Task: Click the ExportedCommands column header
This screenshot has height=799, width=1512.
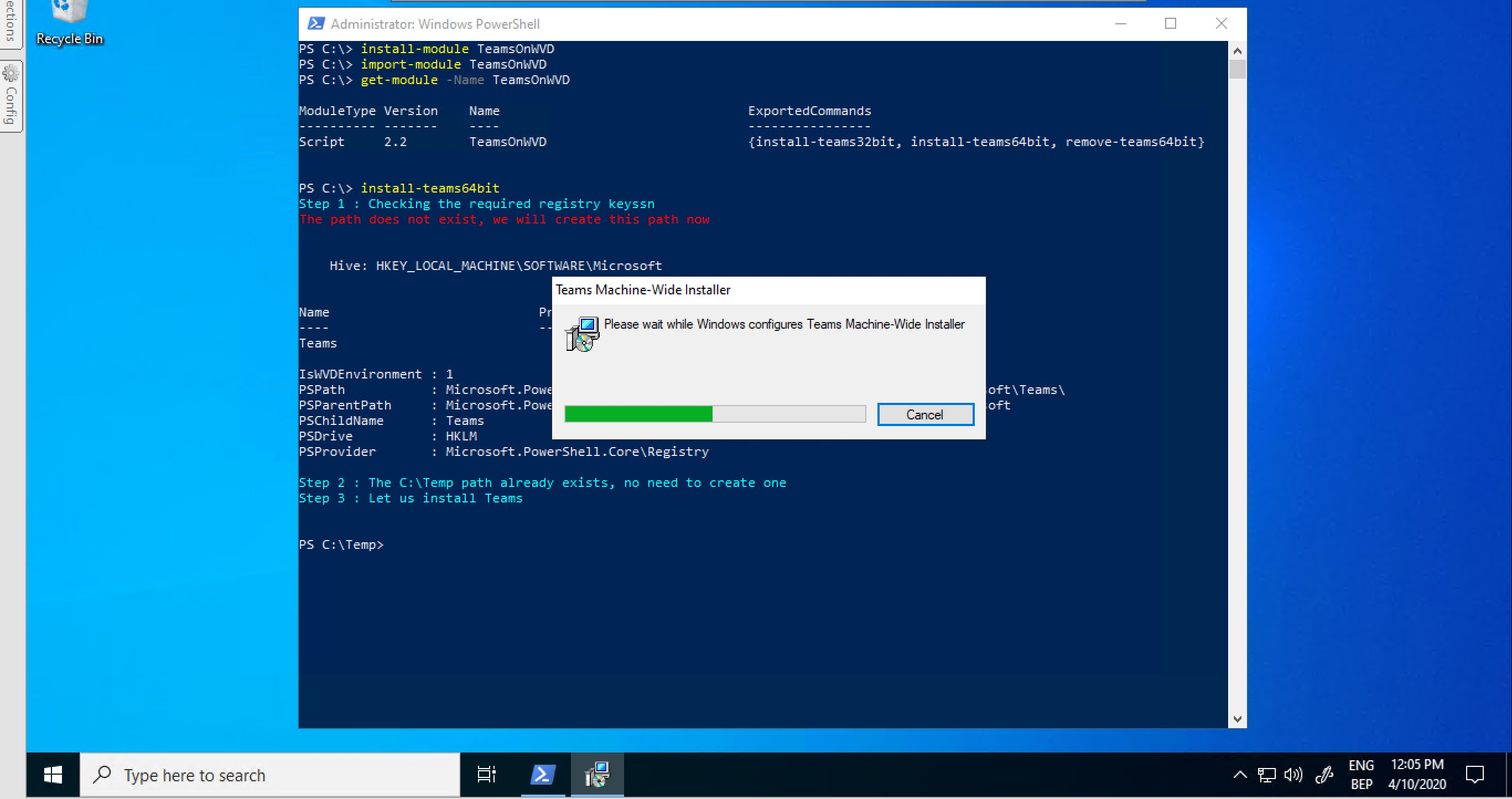Action: (809, 111)
